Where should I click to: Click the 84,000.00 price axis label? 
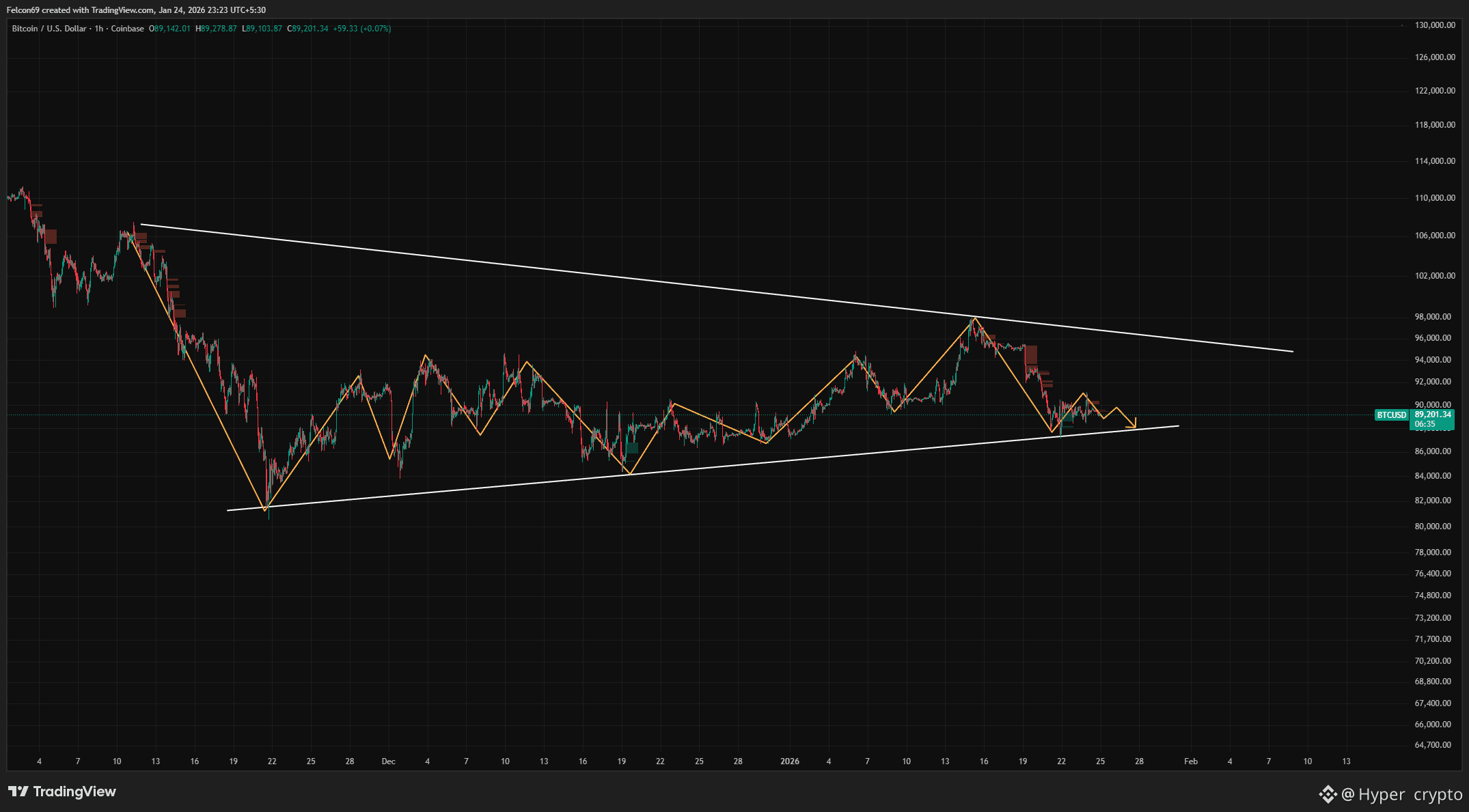coord(1433,476)
